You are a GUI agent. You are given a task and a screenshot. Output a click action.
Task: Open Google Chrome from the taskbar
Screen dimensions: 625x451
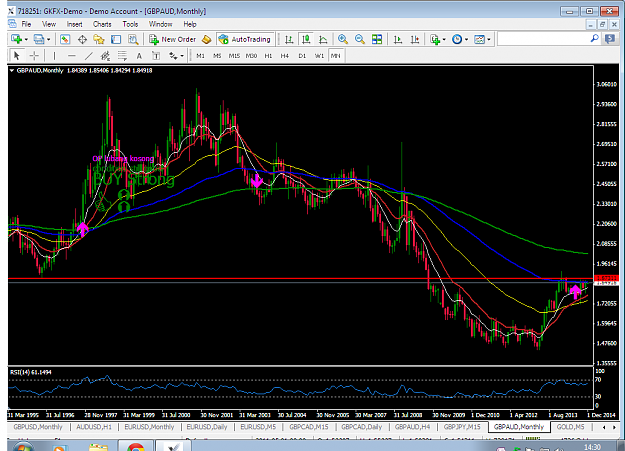click(x=136, y=446)
